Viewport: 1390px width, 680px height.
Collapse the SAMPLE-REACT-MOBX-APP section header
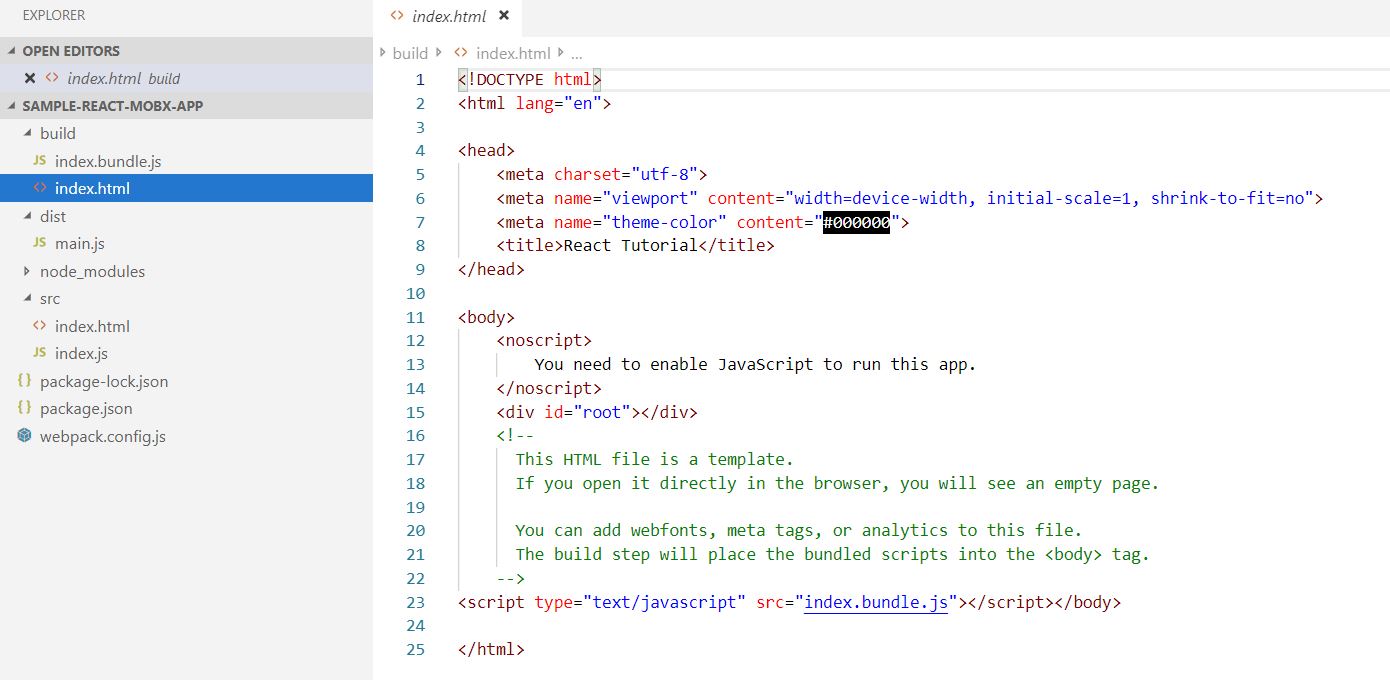[x=11, y=106]
